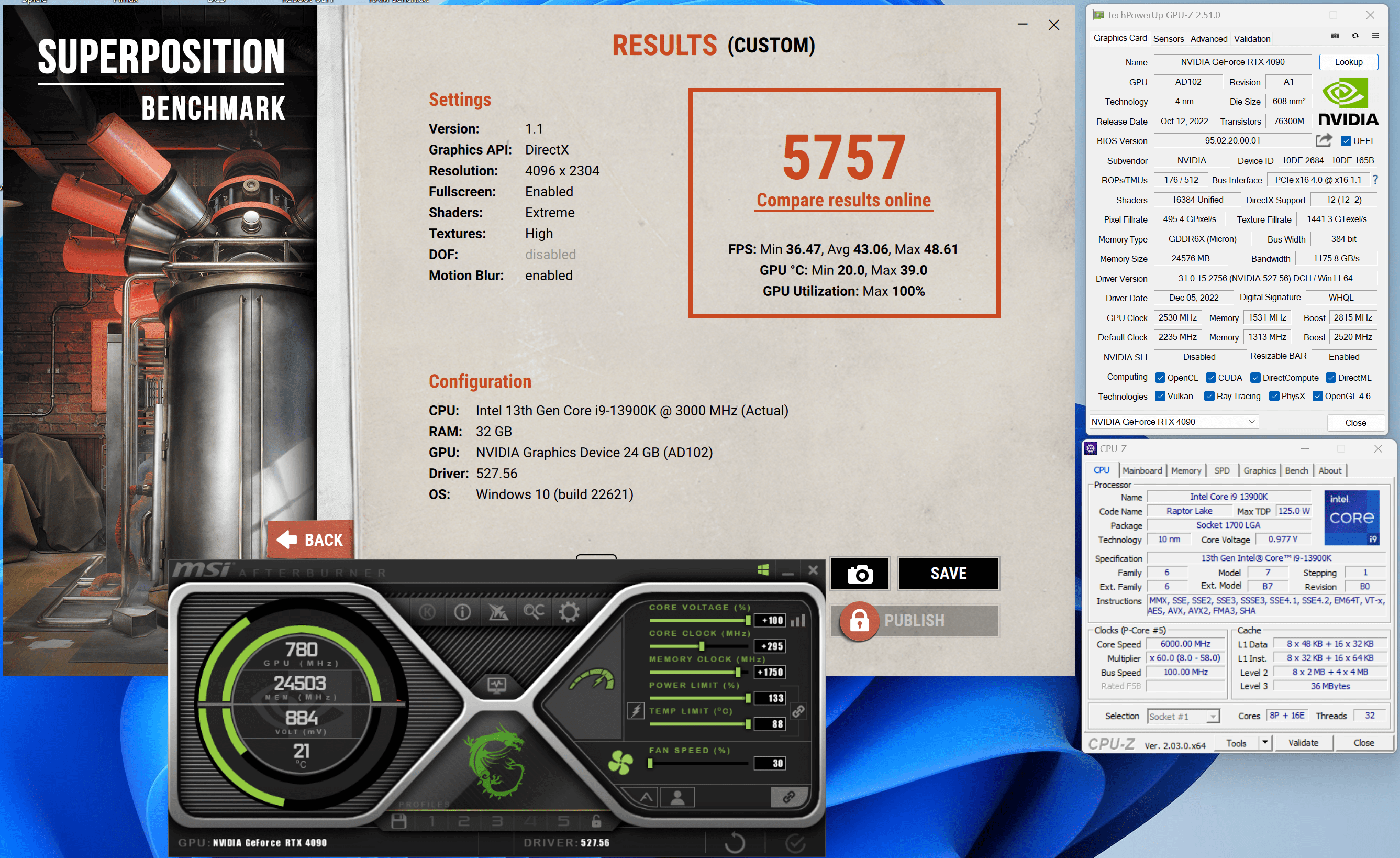Viewport: 1400px width, 858px height.
Task: Take screenshot with Superposition camera button
Action: 859,574
